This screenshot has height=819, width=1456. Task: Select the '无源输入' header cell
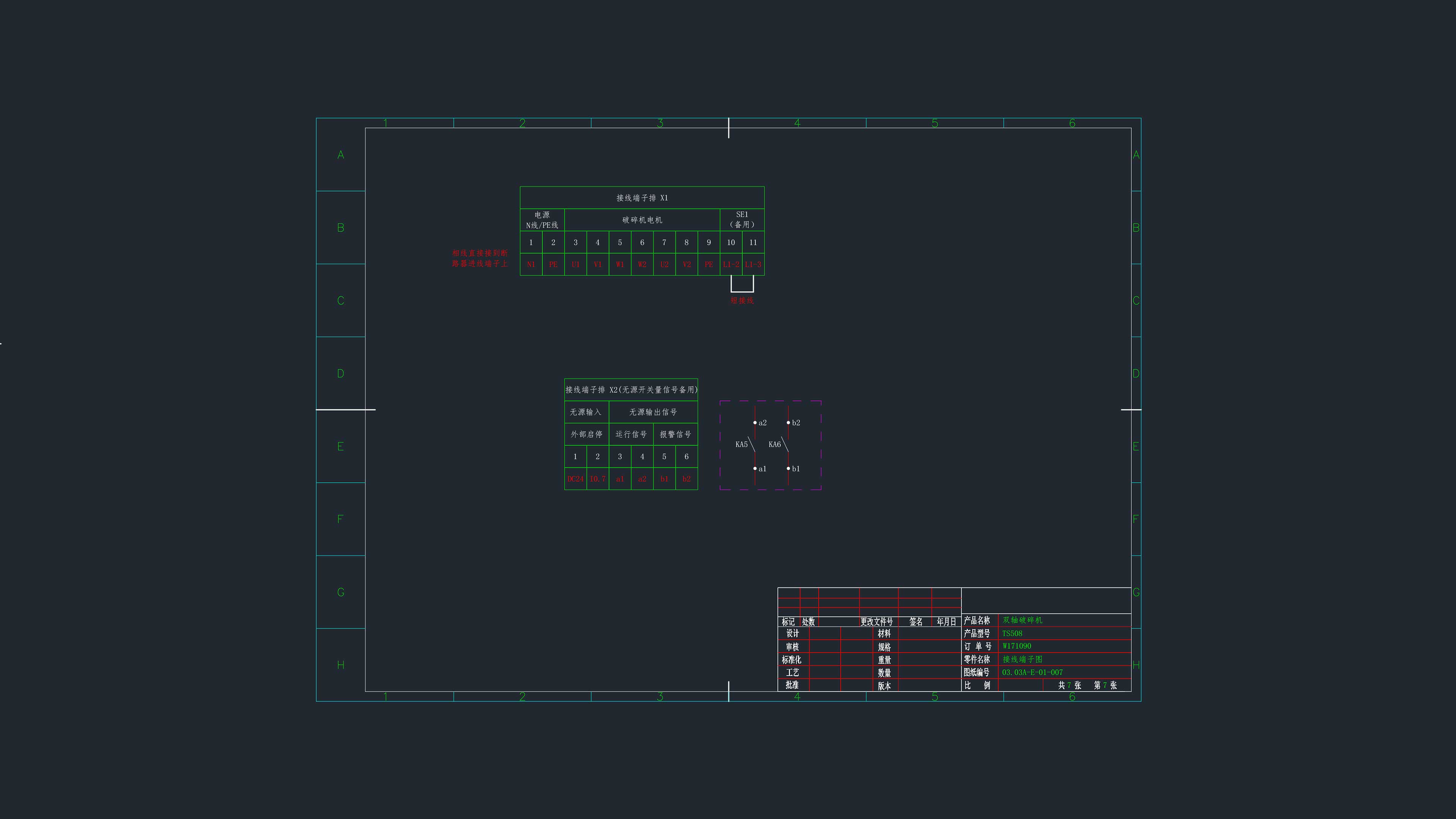point(586,412)
